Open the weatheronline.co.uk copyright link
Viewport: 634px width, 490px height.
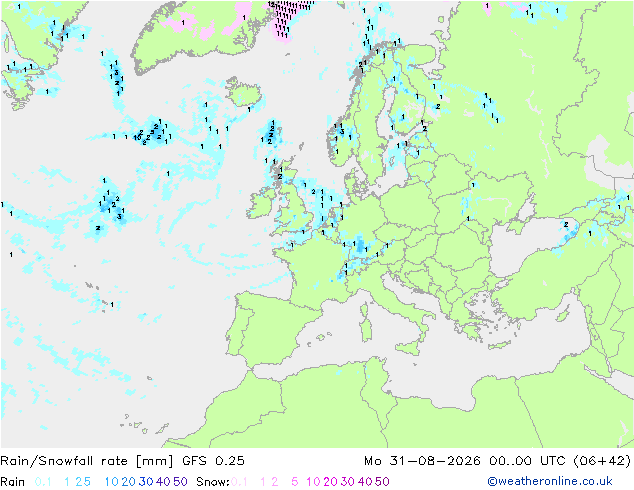click(x=550, y=481)
